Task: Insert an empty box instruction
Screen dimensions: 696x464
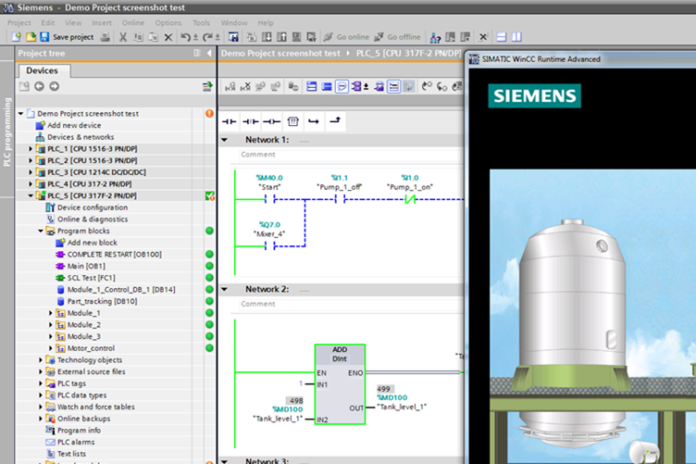Action: (x=292, y=121)
